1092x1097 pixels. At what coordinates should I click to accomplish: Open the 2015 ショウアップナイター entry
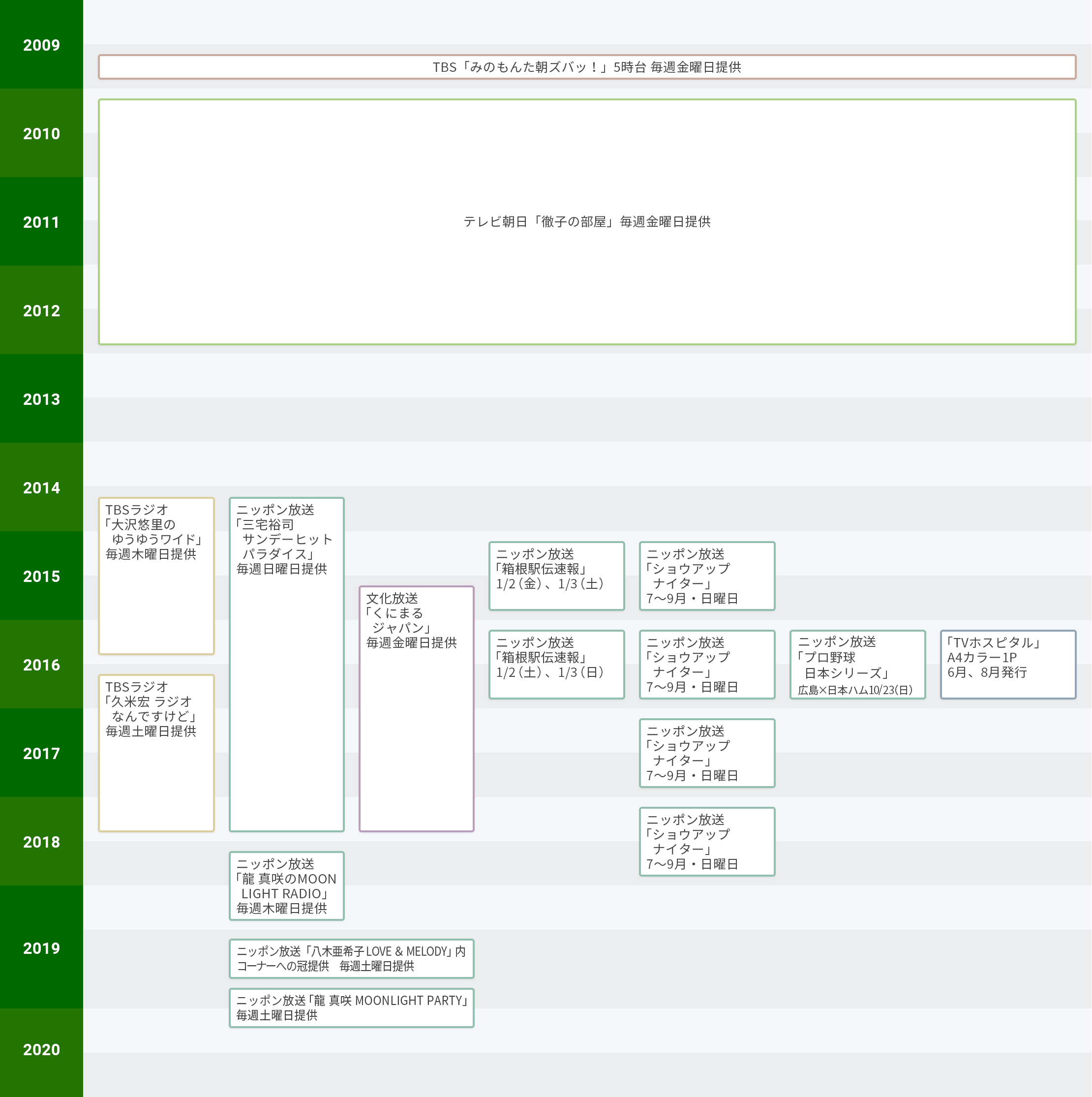pos(707,576)
